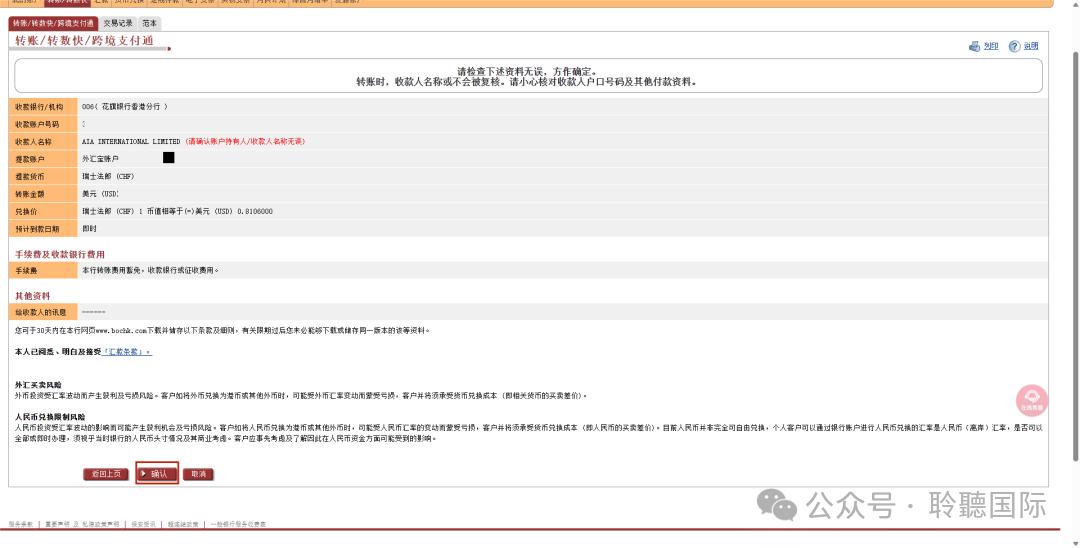Switch to the 范本 template tab
The image size is (1080, 548).
click(x=149, y=23)
